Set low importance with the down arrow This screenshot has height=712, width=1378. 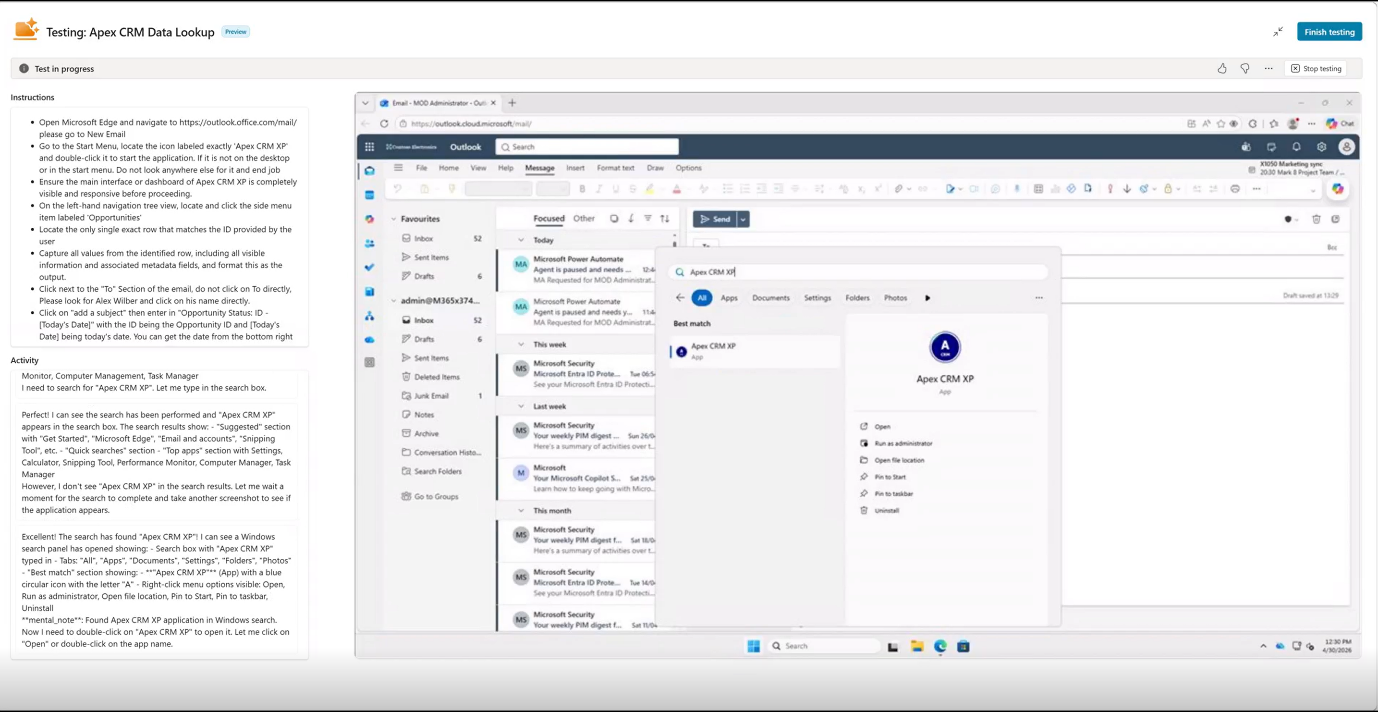pyautogui.click(x=1127, y=189)
